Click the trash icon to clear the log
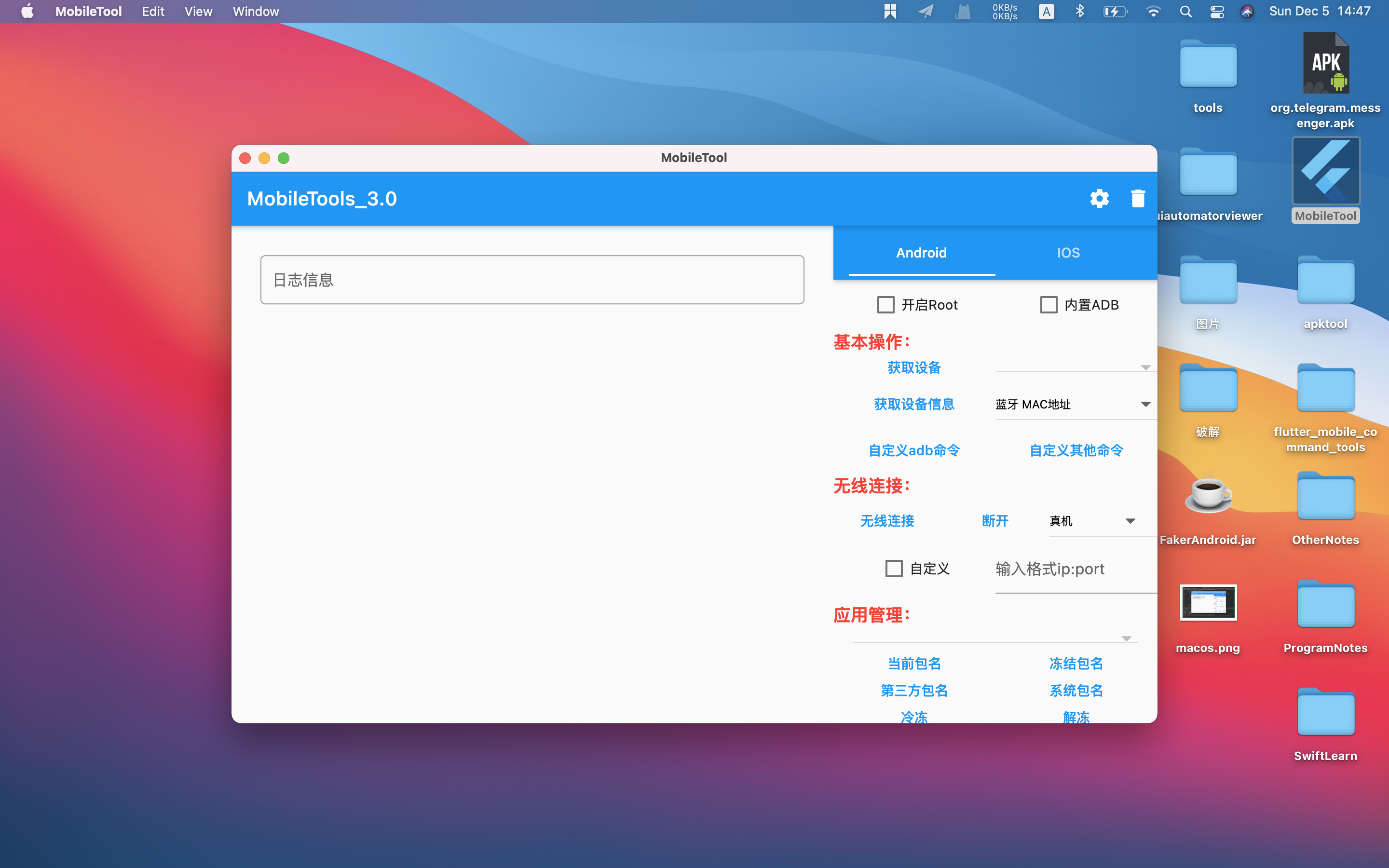 click(x=1138, y=198)
